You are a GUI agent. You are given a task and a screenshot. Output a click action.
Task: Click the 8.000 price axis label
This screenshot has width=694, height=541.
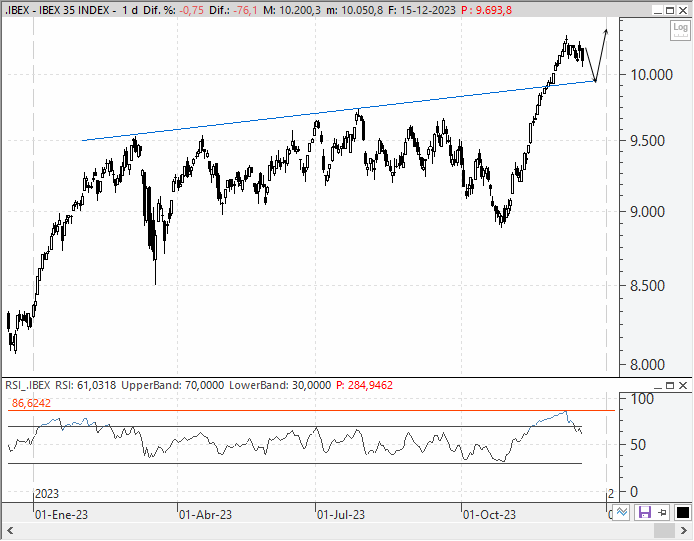[648, 365]
